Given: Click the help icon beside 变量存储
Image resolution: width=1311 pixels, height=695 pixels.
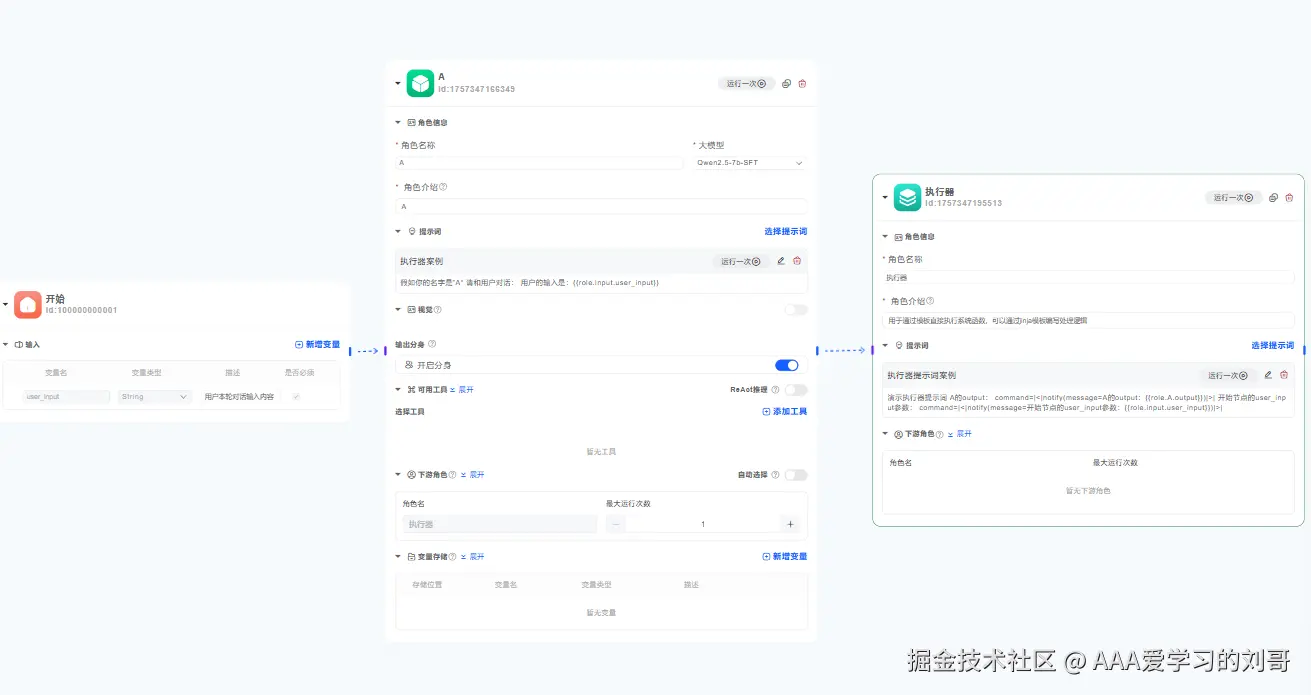Looking at the screenshot, I should pos(453,557).
